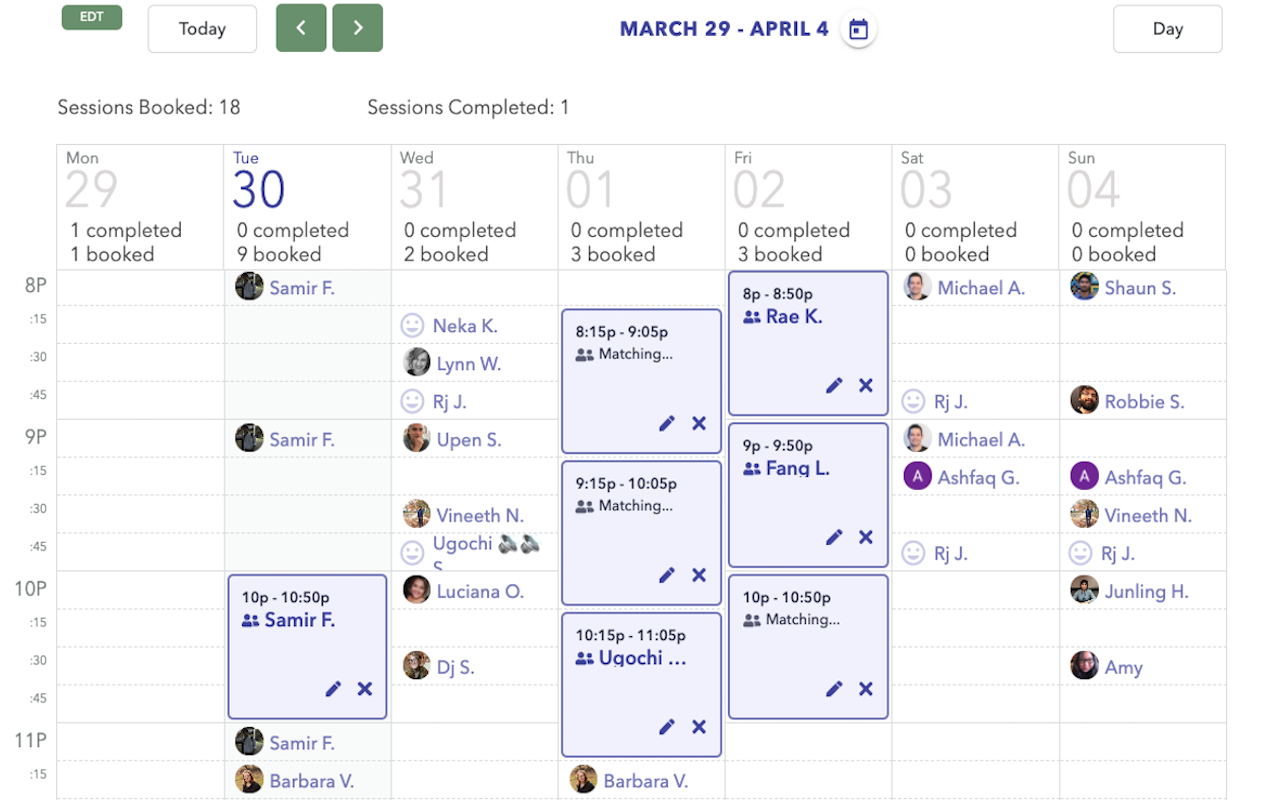Edit the Rae K. 8p session
Viewport: 1280px width, 800px height.
(834, 386)
